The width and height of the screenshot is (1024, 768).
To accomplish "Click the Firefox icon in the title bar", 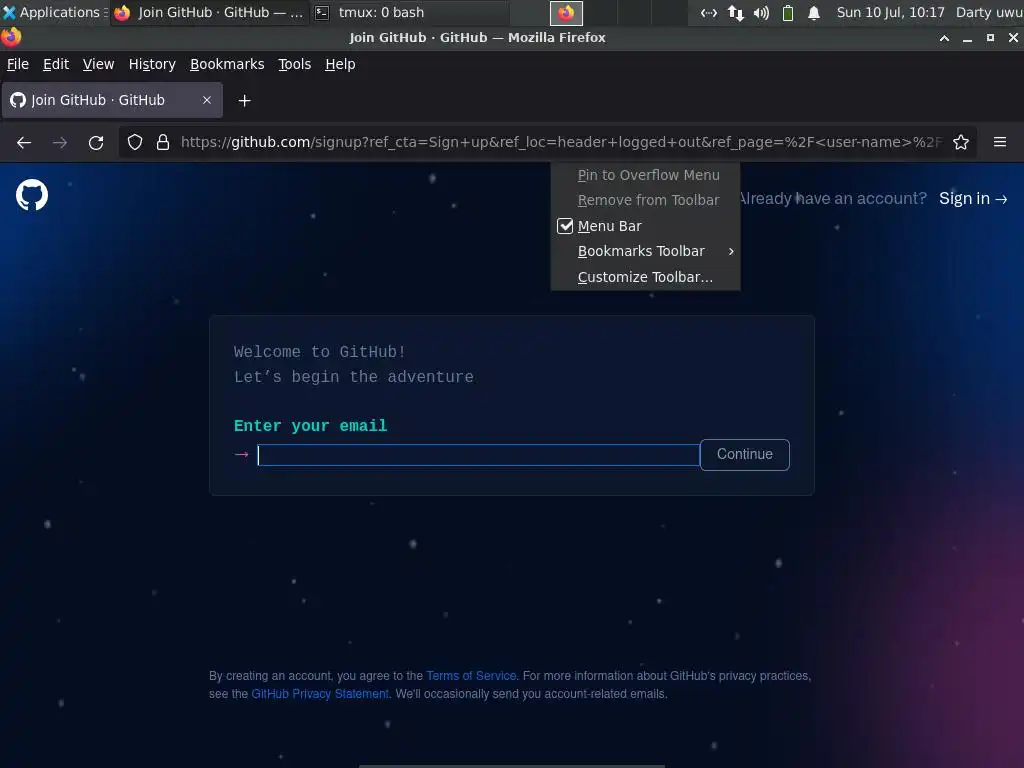I will click(10, 37).
